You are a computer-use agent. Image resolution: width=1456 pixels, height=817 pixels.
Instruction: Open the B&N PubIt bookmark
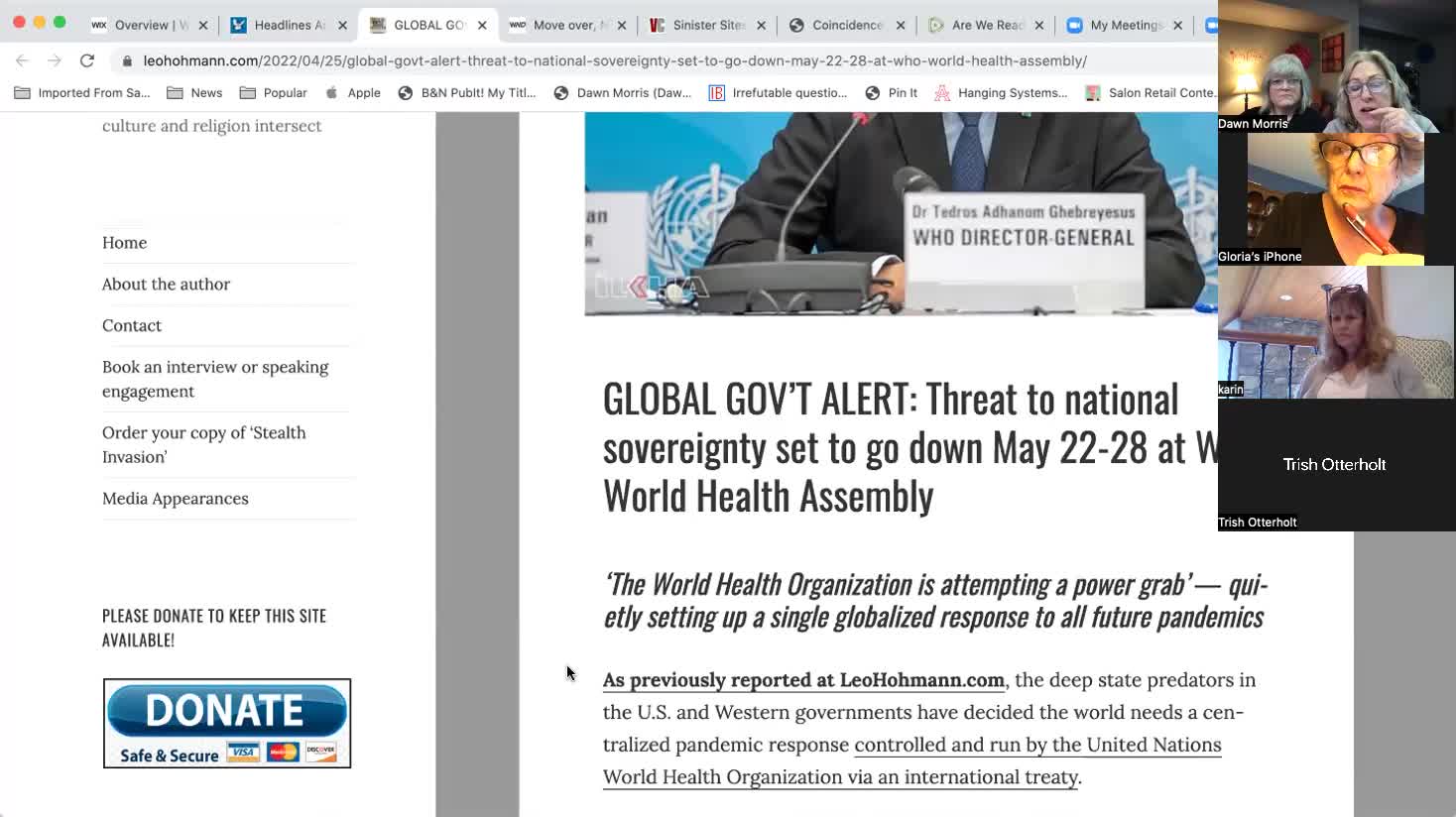click(x=467, y=93)
